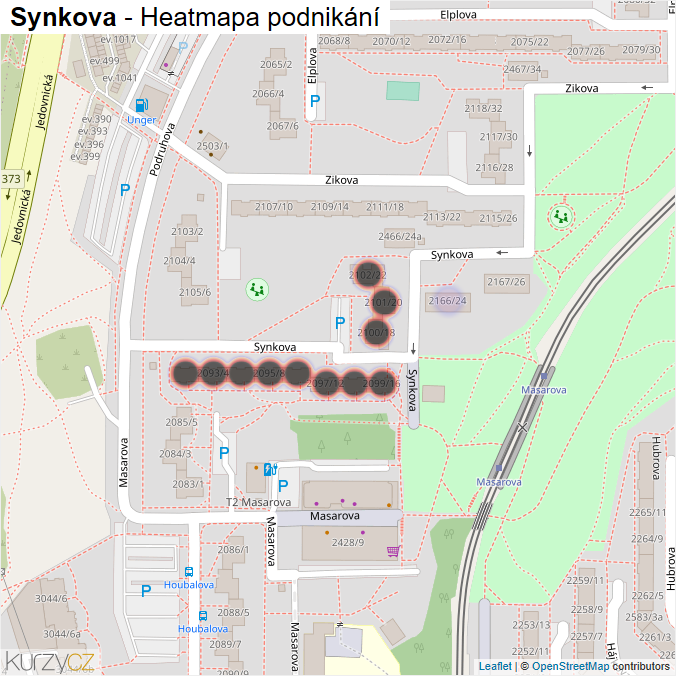The width and height of the screenshot is (676, 676).
Task: Click building number 2088/5
Action: (x=233, y=613)
